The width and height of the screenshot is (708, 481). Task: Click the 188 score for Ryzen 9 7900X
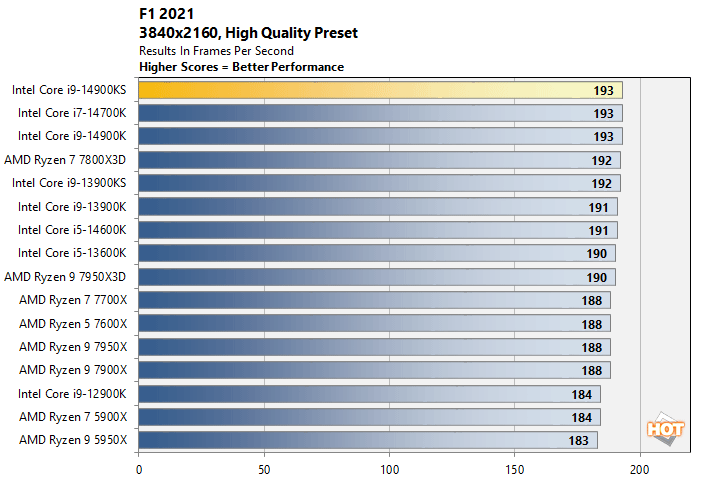pos(592,371)
